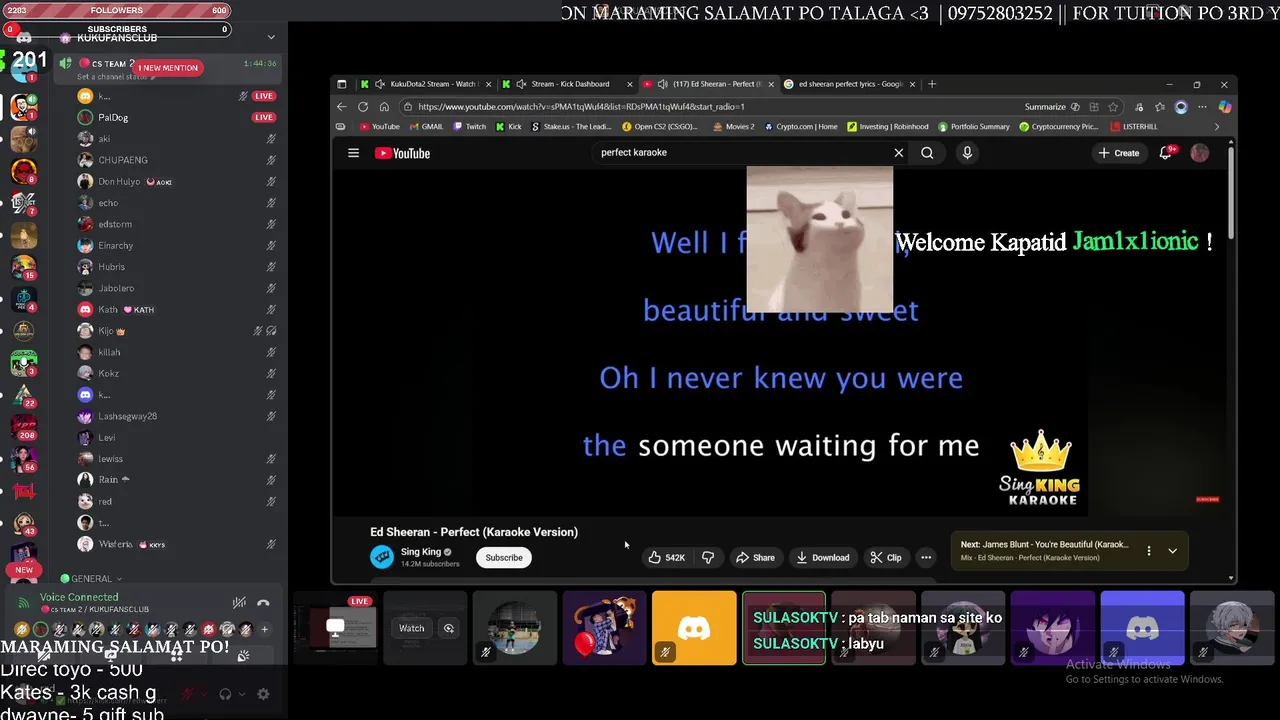Subscribe to Sing King channel

tap(504, 557)
